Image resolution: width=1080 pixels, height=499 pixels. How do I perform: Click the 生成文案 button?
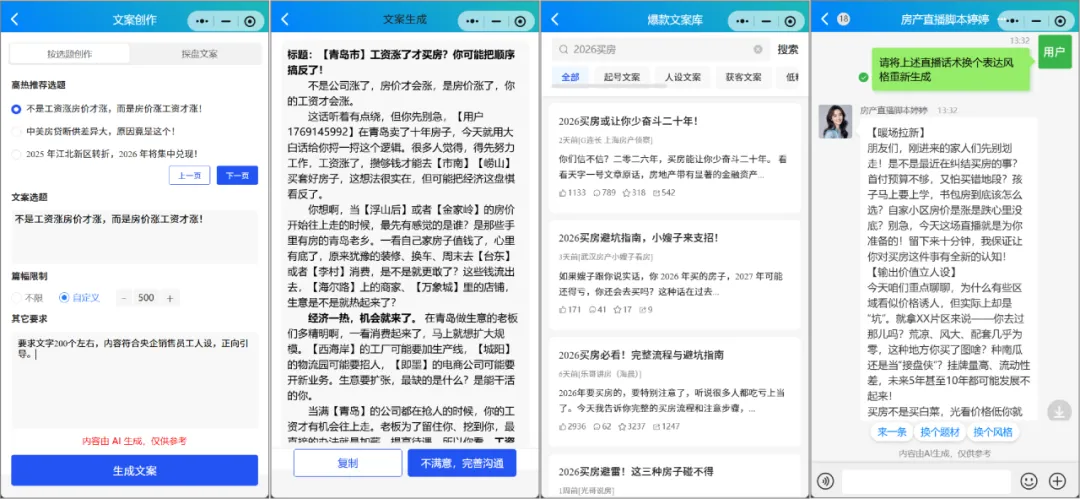click(134, 471)
